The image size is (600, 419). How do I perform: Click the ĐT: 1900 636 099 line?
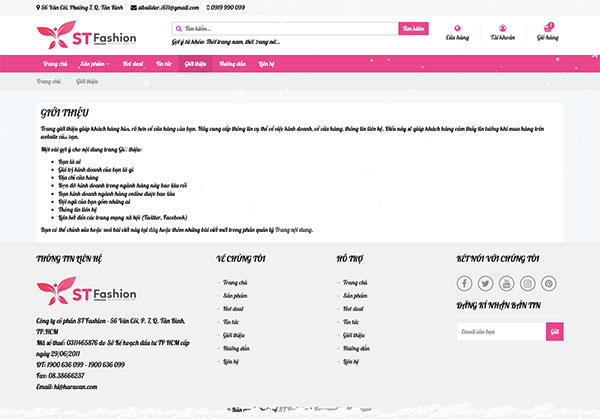coord(80,365)
